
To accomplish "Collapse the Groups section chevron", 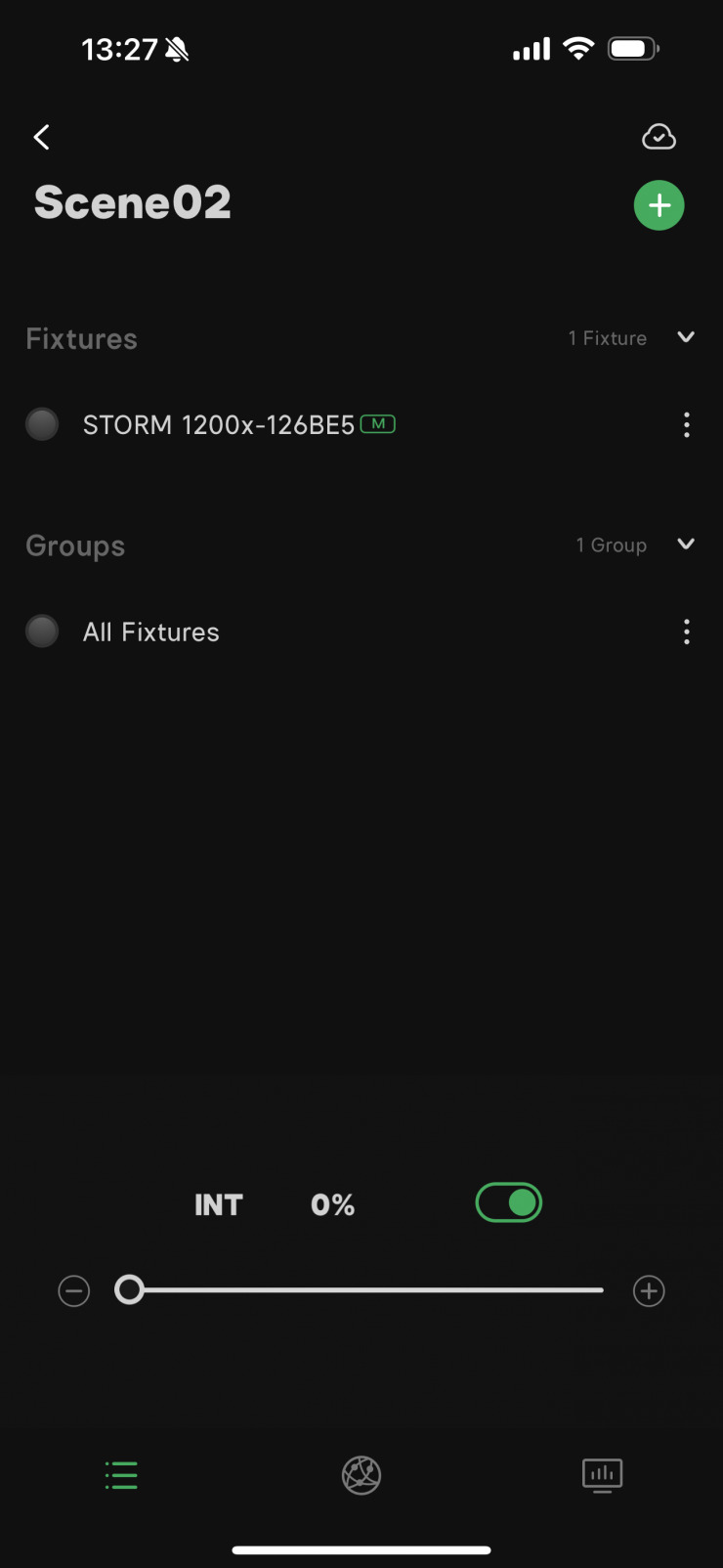I will (686, 544).
